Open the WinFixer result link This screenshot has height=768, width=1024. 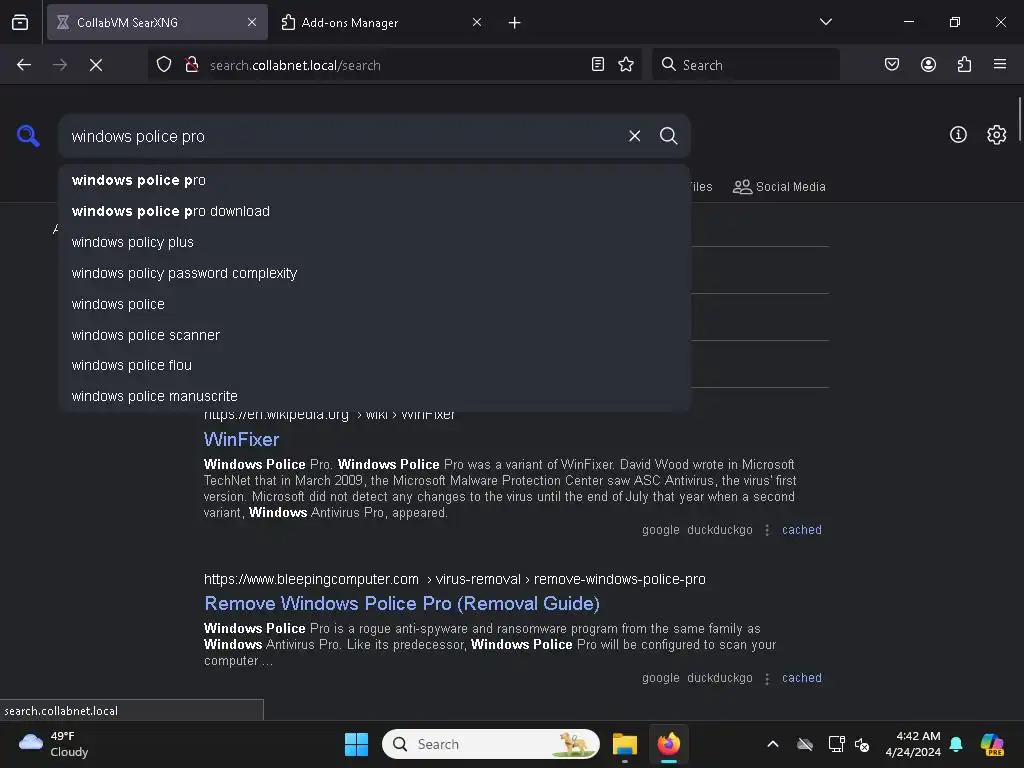click(x=242, y=440)
